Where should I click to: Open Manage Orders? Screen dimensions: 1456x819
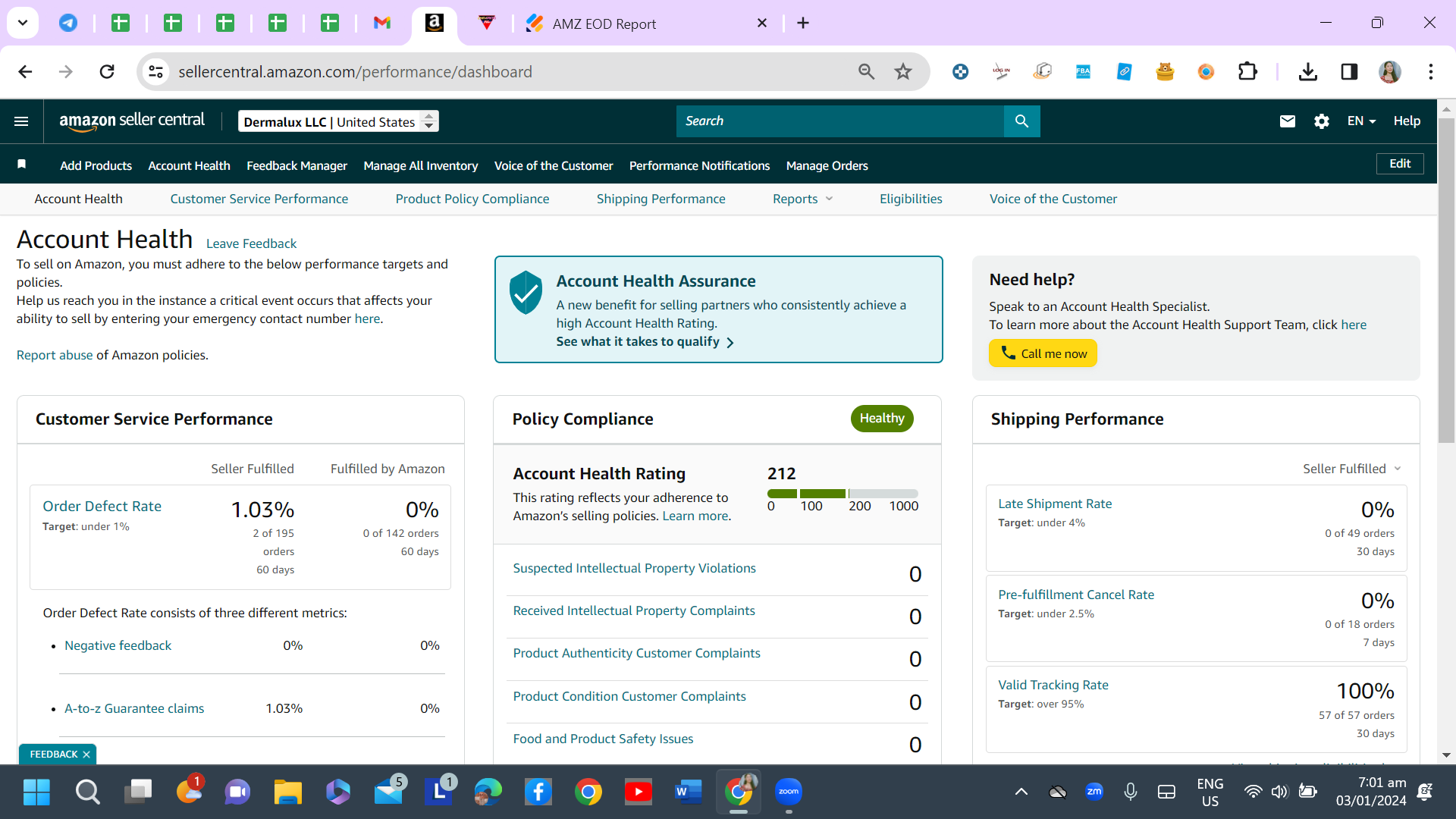coord(827,165)
